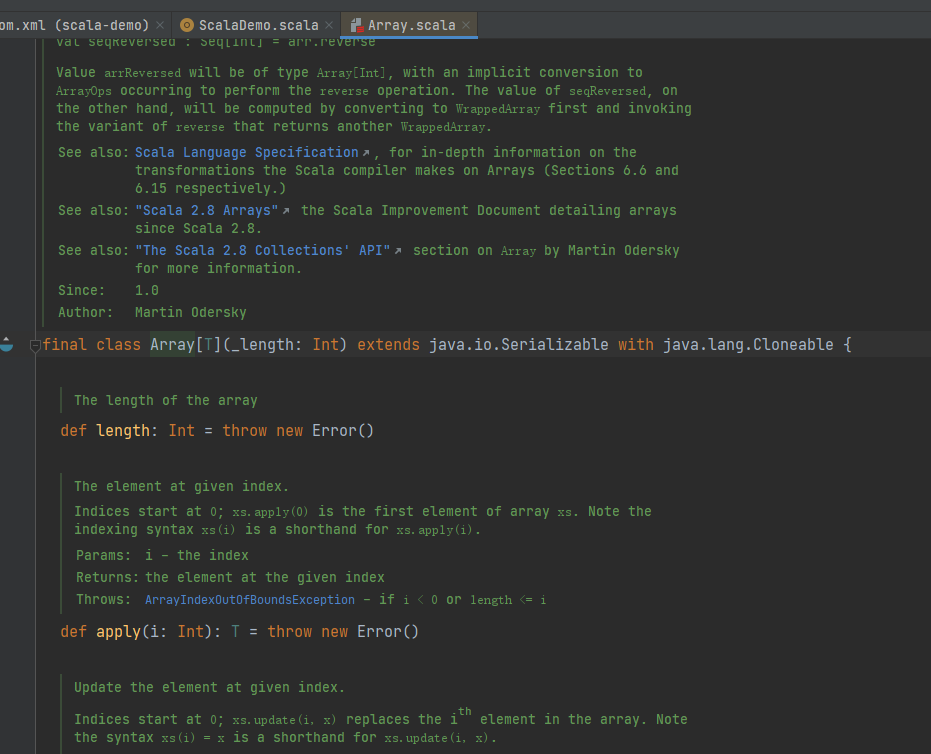Open the Scala Language Specification link
This screenshot has height=754, width=931.
point(246,153)
